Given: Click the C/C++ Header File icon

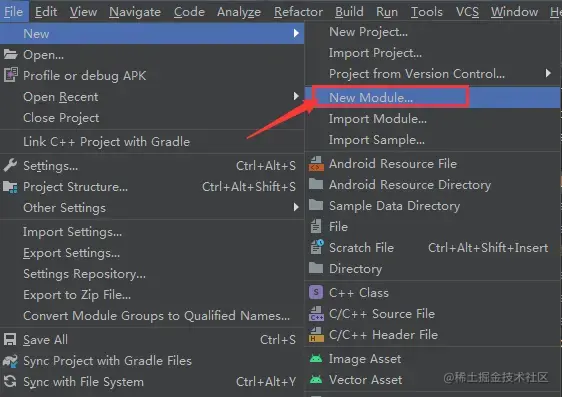Looking at the screenshot, I should (x=316, y=335).
